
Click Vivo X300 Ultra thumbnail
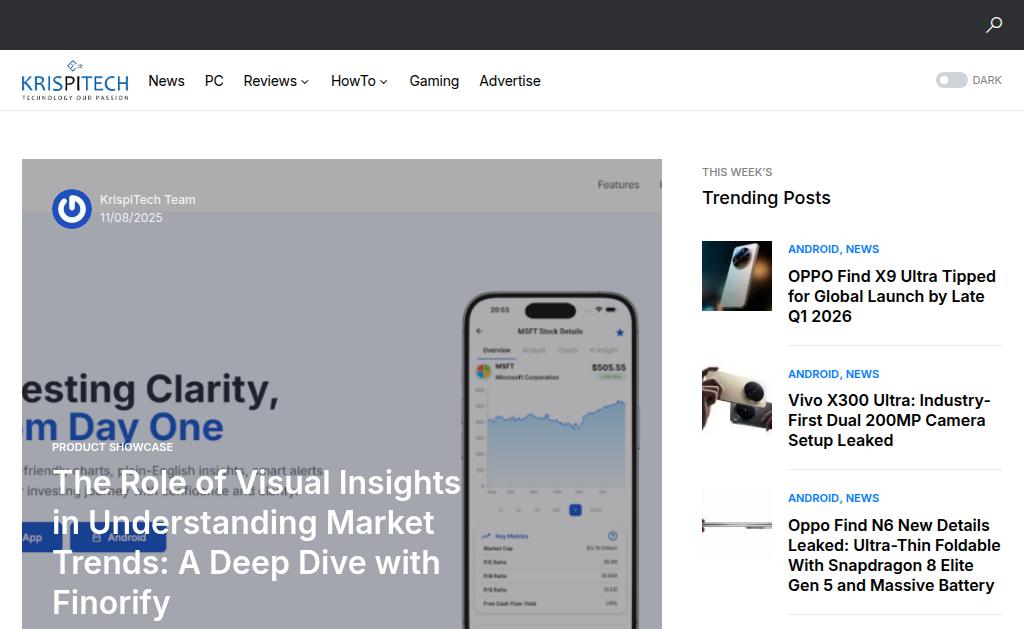[737, 400]
